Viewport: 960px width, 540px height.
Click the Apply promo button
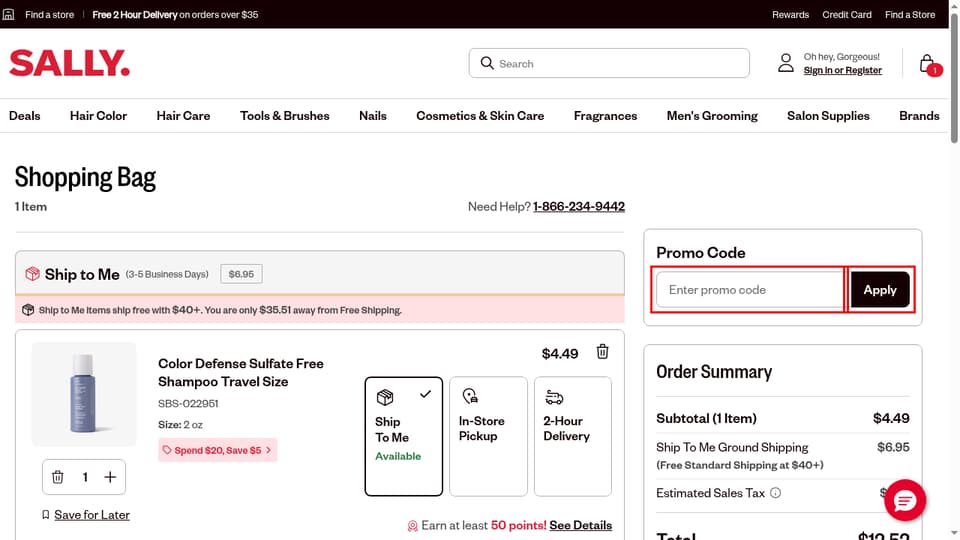click(x=880, y=290)
